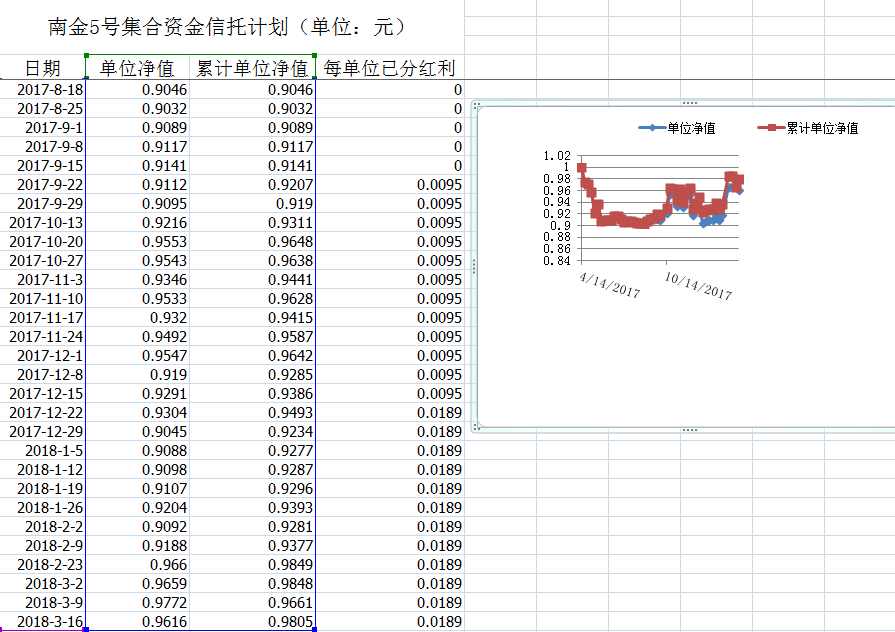
Task: Click the selection handle below 0.9805 cell
Action: 316,629
